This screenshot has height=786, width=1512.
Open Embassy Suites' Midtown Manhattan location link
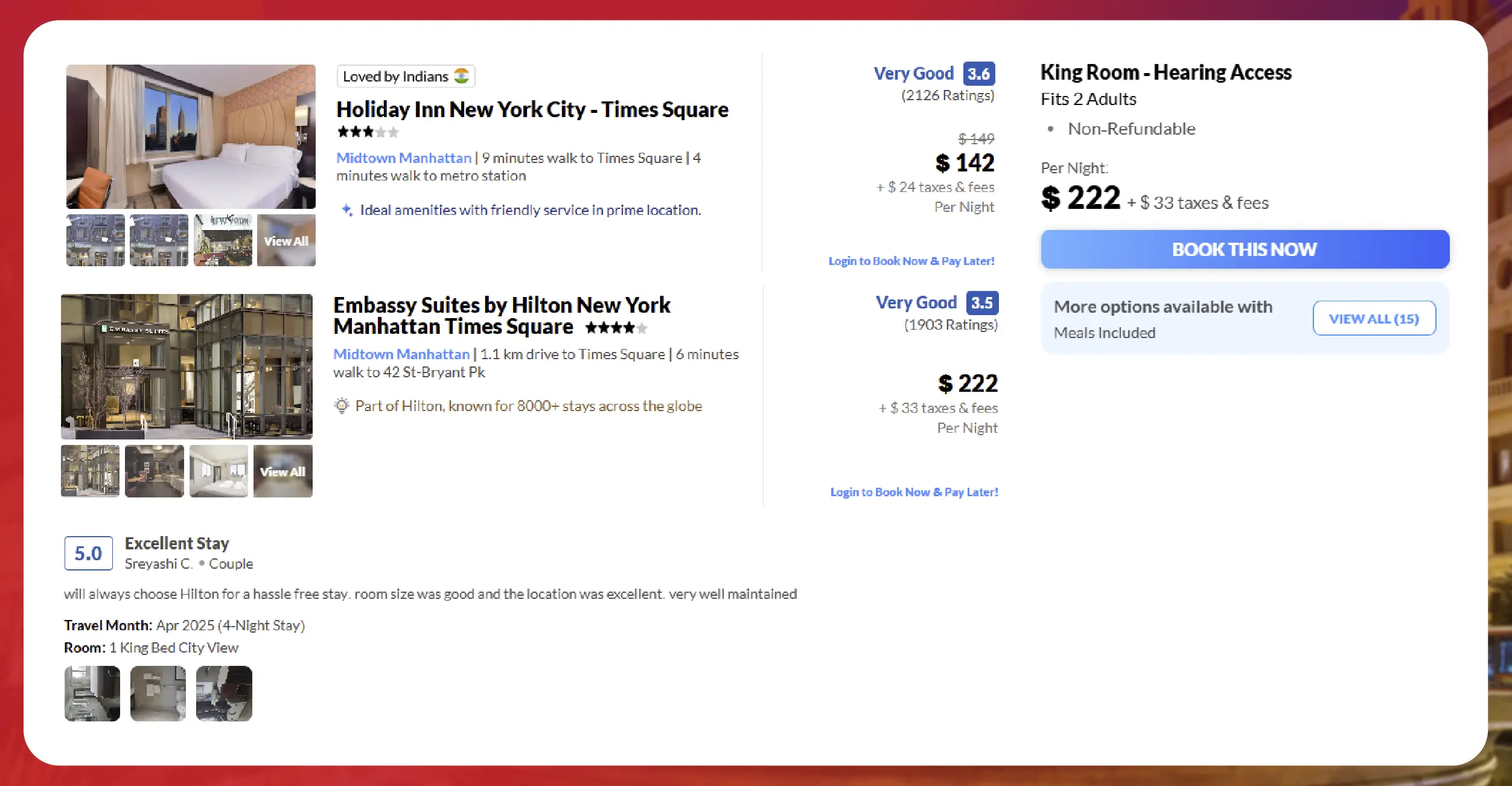(401, 354)
